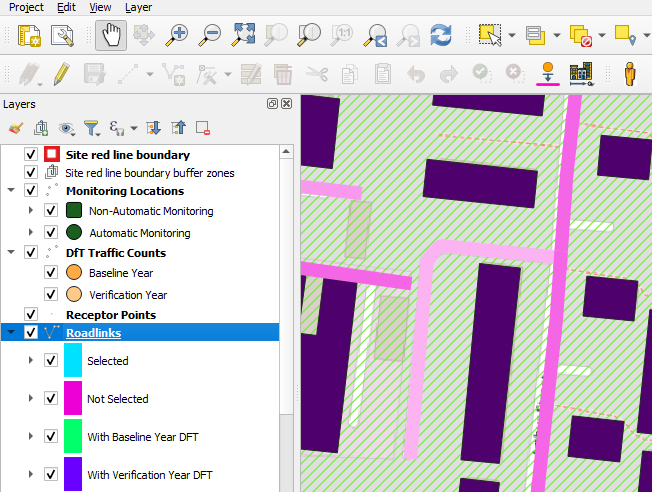Hide the Automatic Monitoring layer
652x492 pixels.
click(51, 233)
